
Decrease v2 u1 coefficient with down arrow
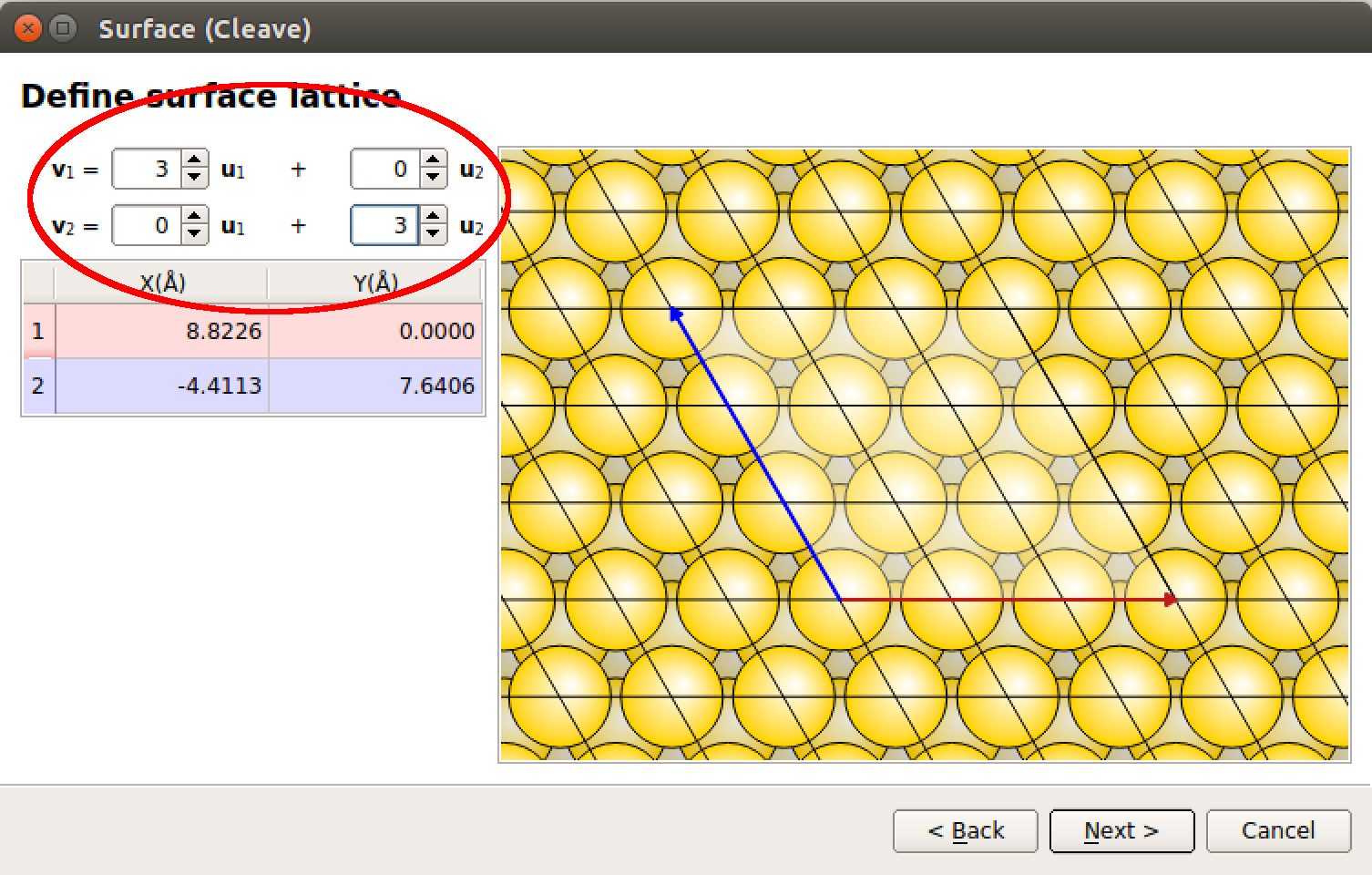194,234
